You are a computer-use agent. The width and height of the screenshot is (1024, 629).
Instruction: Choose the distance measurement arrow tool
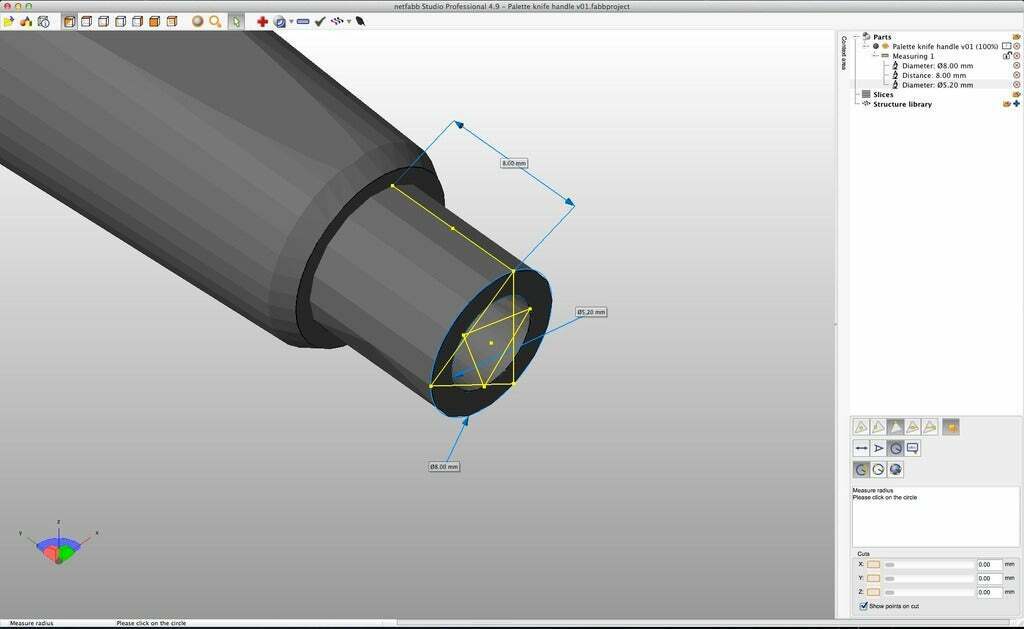(x=861, y=448)
